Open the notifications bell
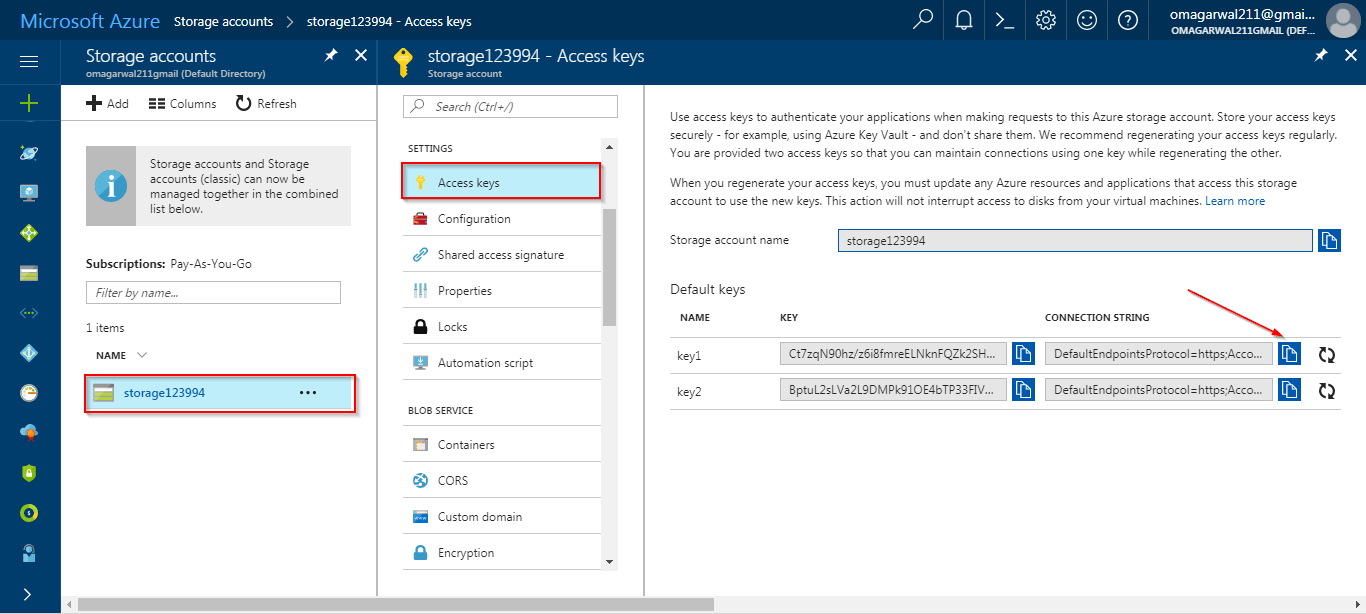Screen dimensions: 1366x614 coord(964,20)
